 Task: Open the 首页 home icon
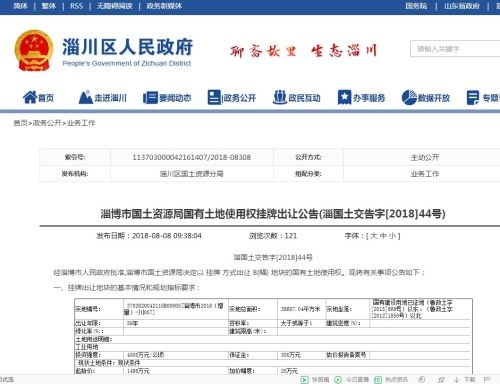30,97
